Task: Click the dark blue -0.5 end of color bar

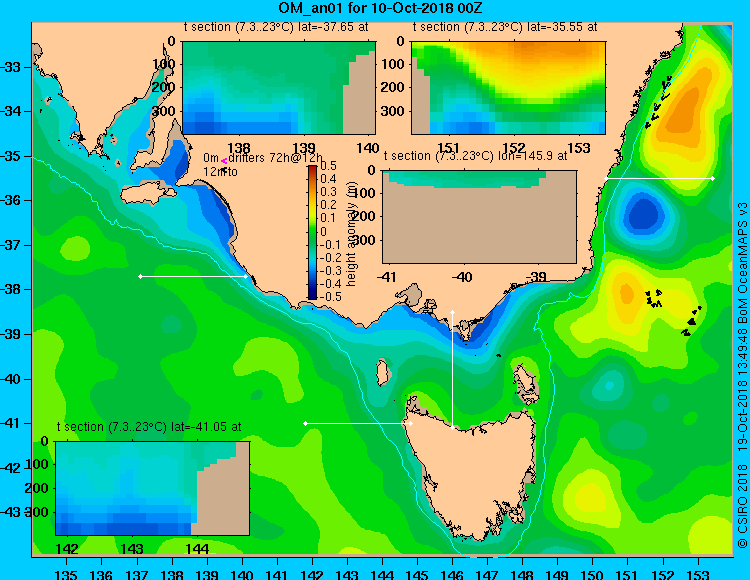Action: [x=312, y=296]
